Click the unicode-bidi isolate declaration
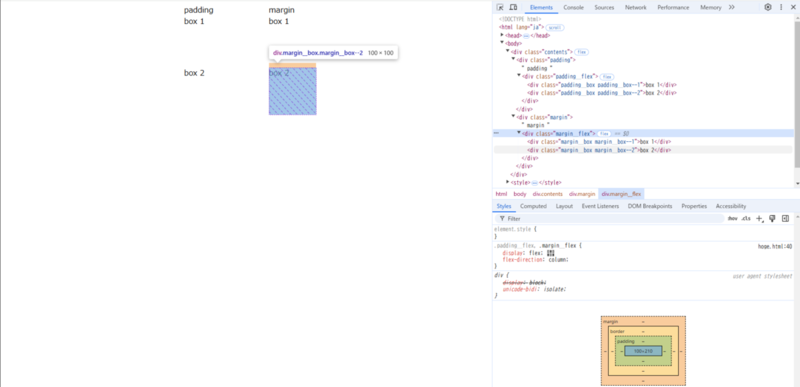The width and height of the screenshot is (800, 387). click(534, 289)
